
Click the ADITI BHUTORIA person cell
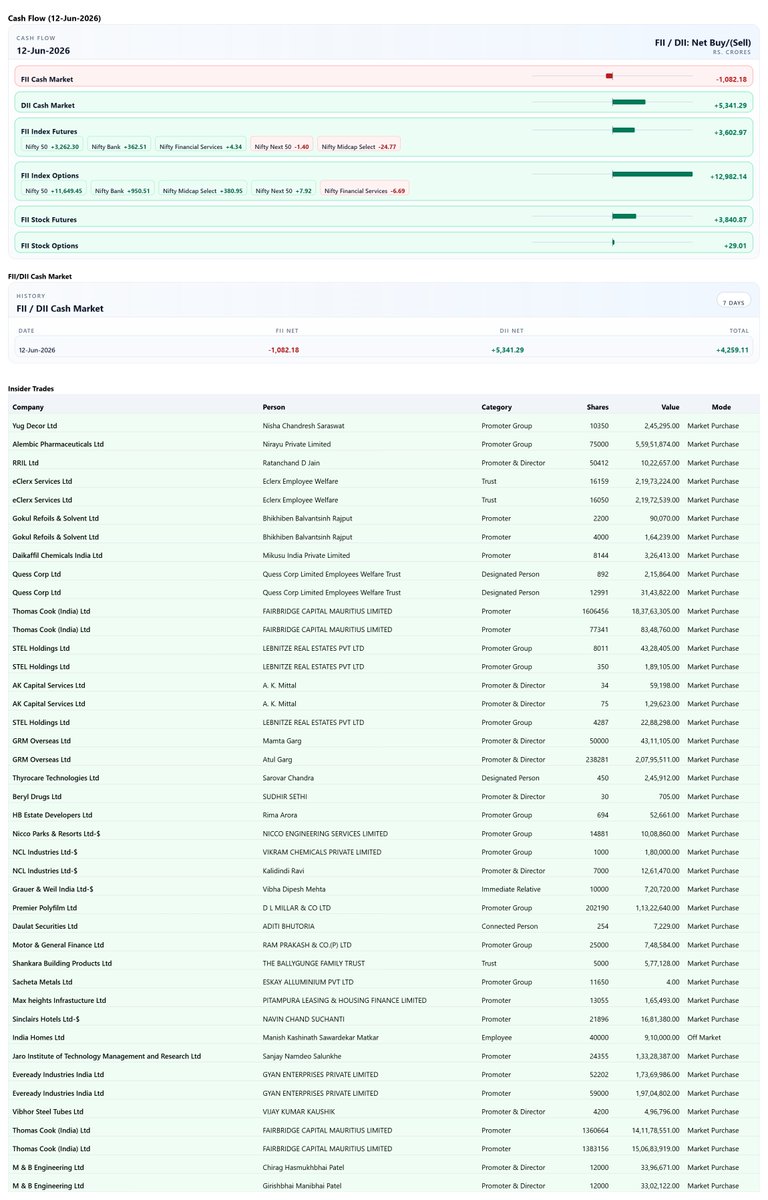(x=287, y=926)
